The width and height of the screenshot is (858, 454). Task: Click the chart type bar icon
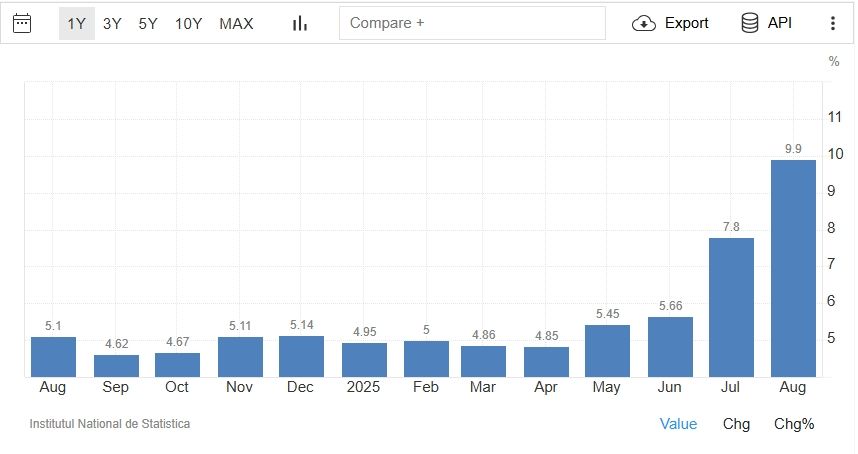299,23
